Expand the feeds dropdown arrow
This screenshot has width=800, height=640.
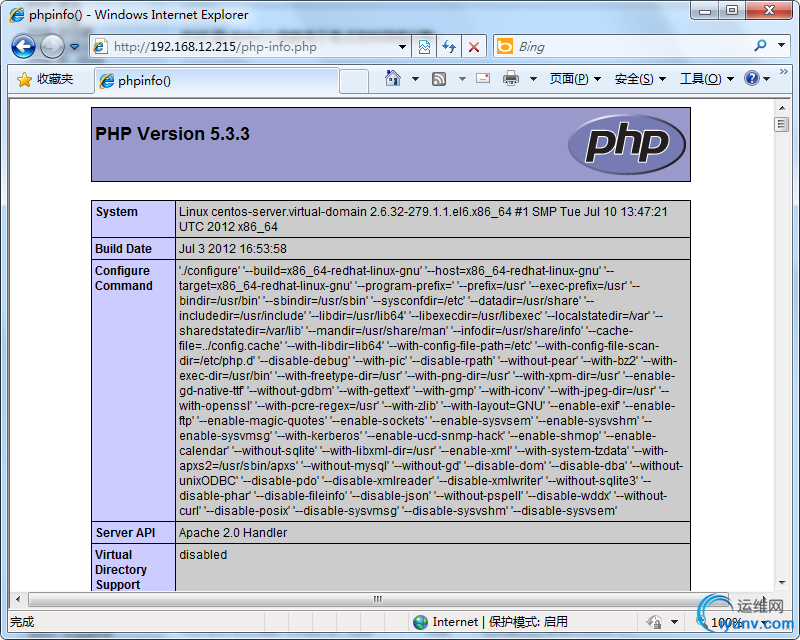pos(462,79)
